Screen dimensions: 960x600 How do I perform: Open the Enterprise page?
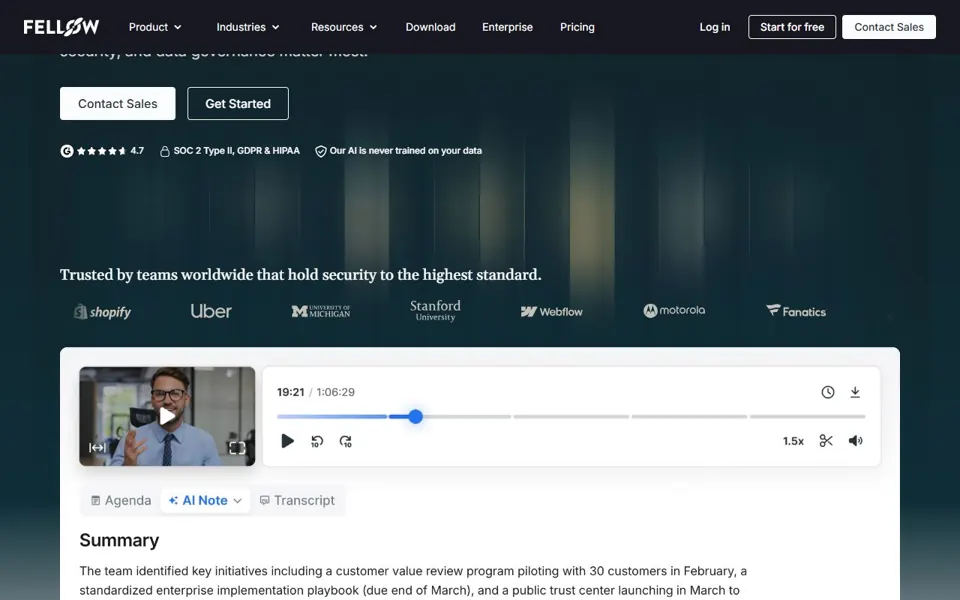coord(508,27)
